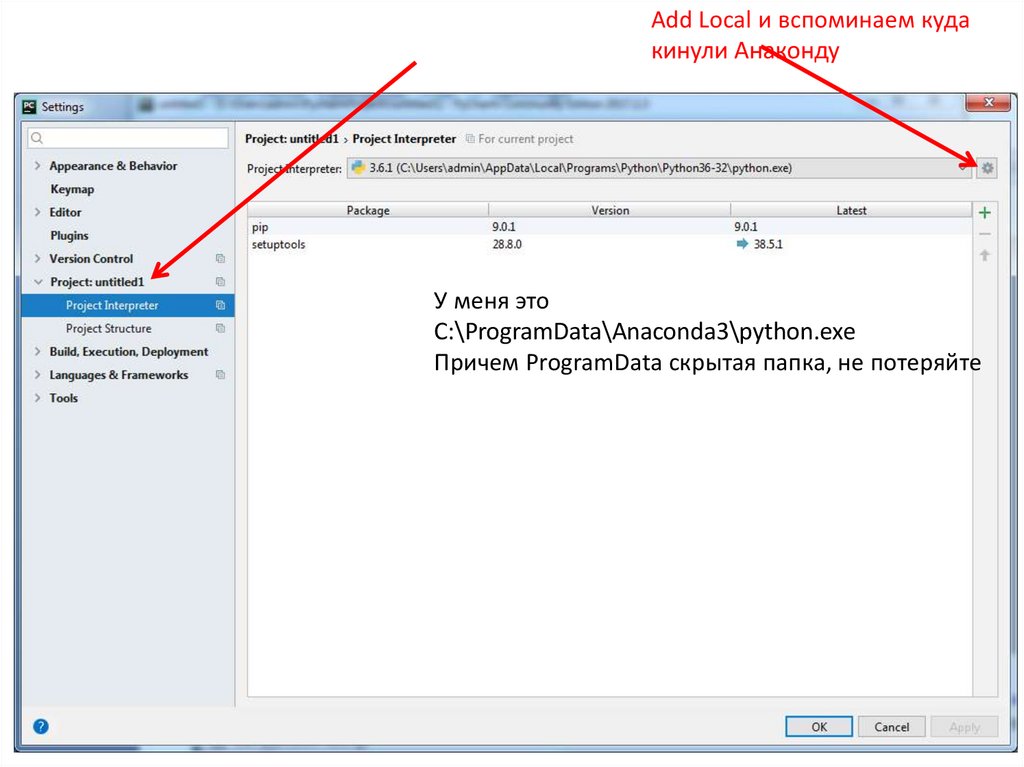This screenshot has height=767, width=1024.
Task: Expand the Tools settings section
Action: [x=37, y=398]
